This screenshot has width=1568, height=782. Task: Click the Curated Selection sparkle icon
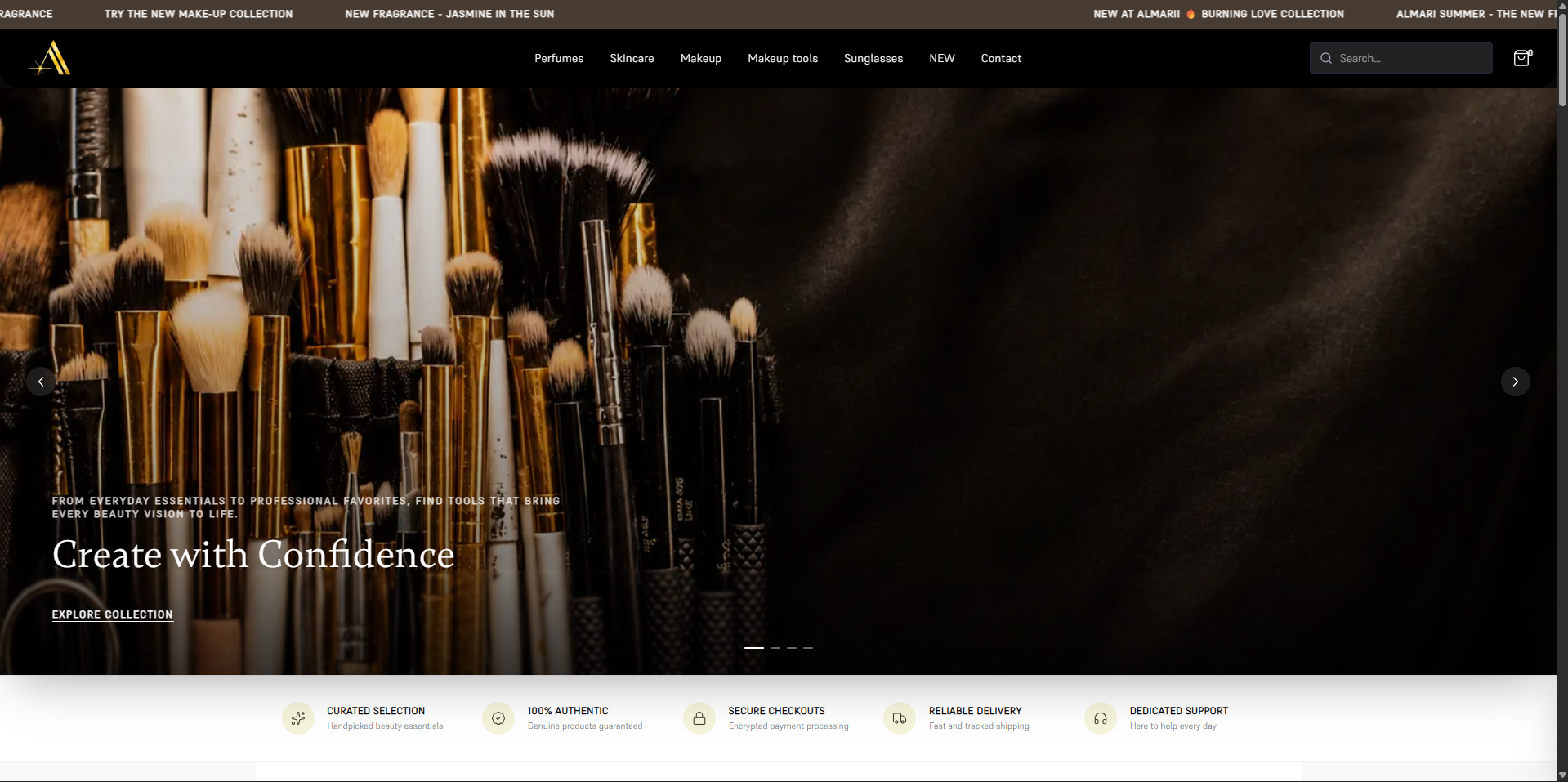tap(298, 718)
